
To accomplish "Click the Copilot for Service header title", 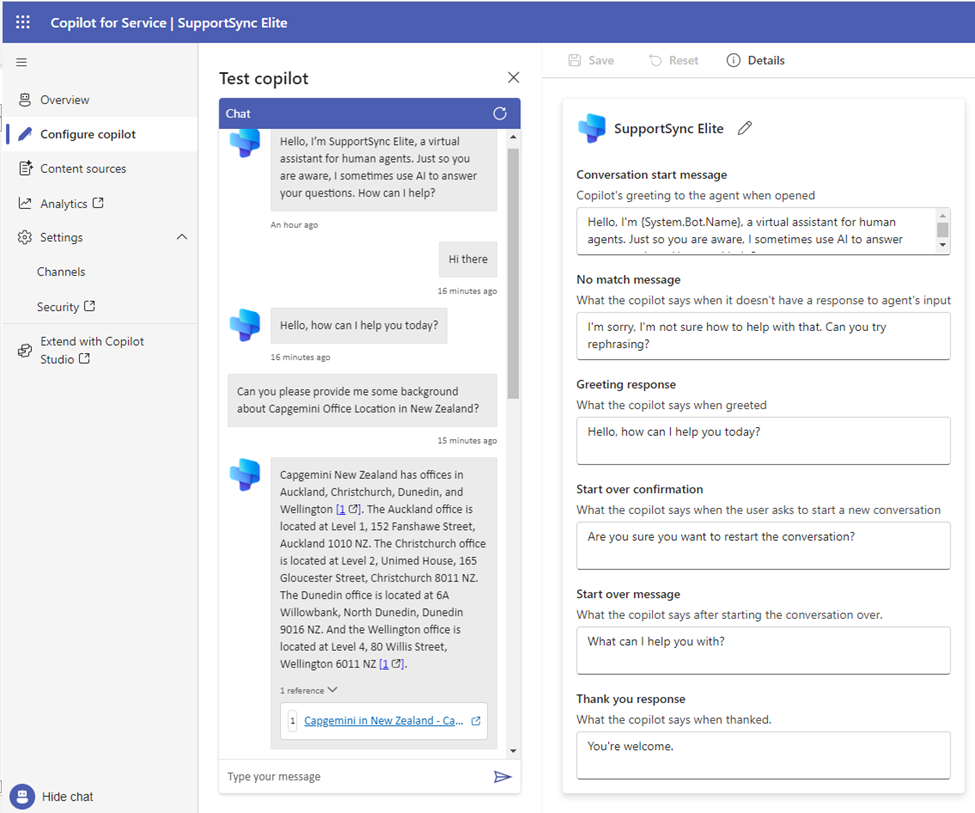I will tap(169, 23).
